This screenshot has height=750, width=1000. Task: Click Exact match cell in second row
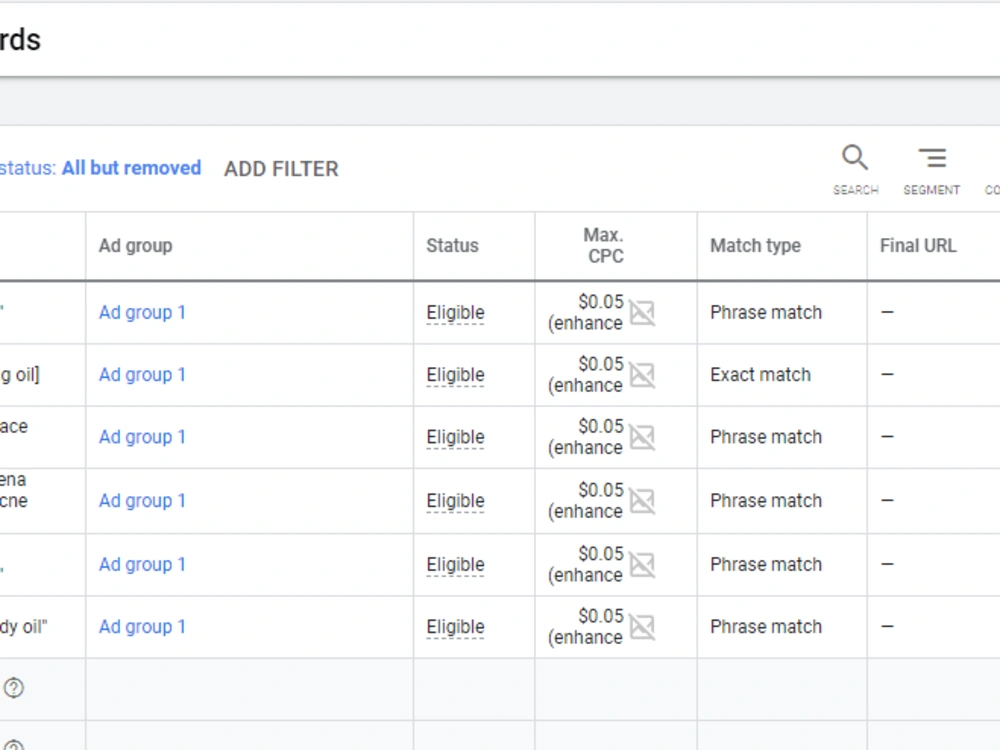(x=760, y=375)
